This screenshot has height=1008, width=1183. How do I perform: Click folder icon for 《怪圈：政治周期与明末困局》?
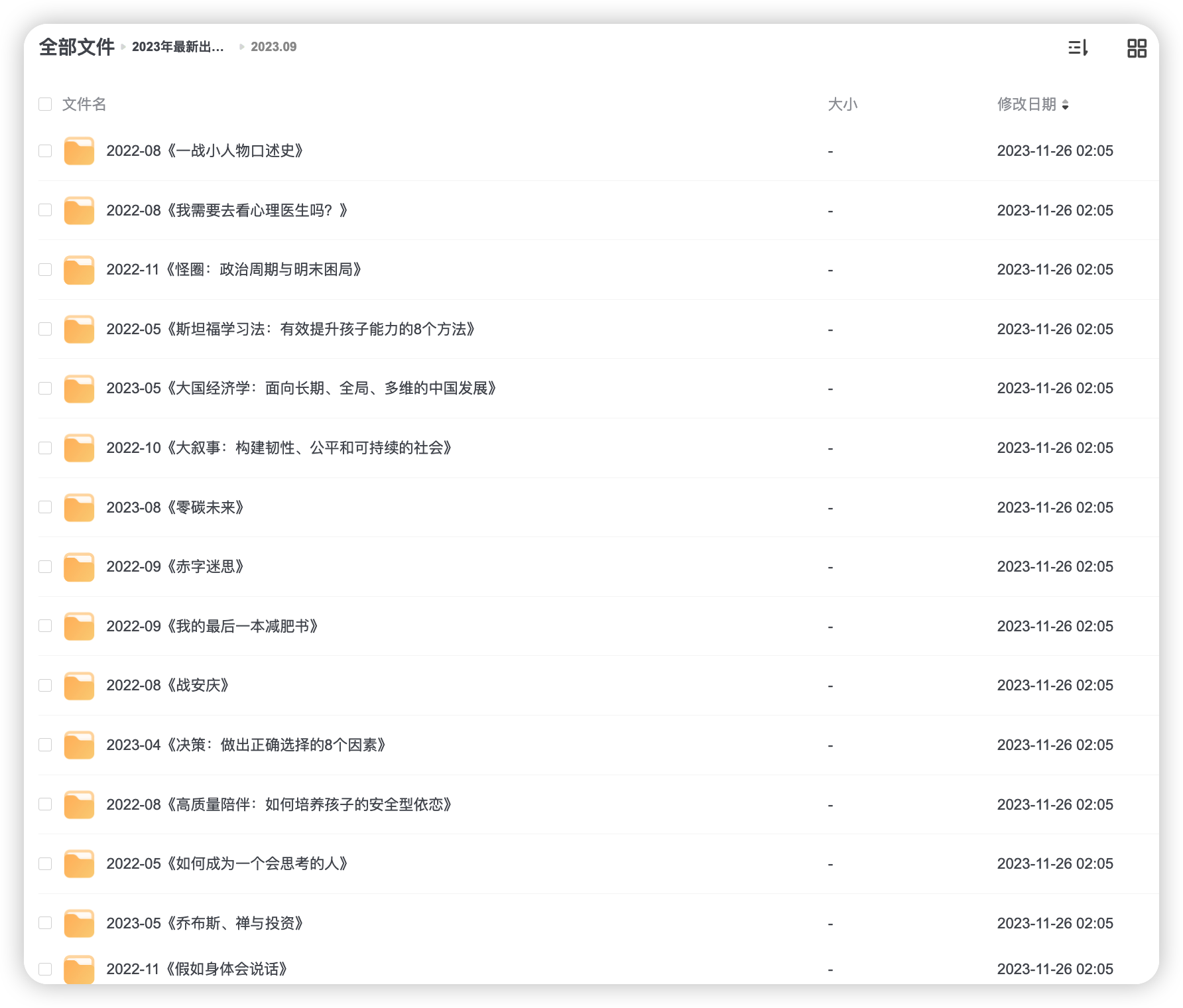79,269
